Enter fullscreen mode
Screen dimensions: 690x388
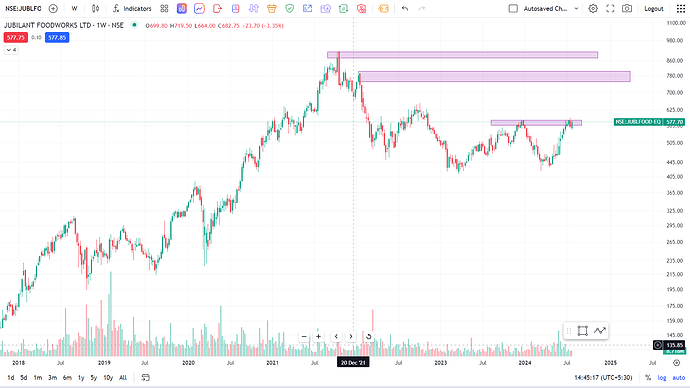tap(610, 8)
